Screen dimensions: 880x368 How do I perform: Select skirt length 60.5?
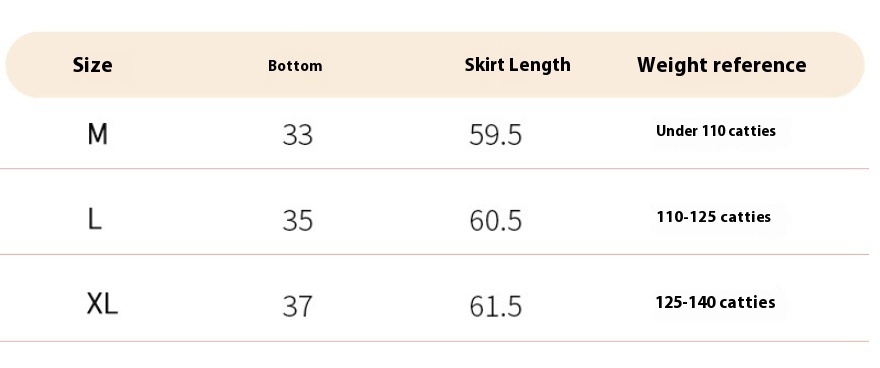coord(496,220)
